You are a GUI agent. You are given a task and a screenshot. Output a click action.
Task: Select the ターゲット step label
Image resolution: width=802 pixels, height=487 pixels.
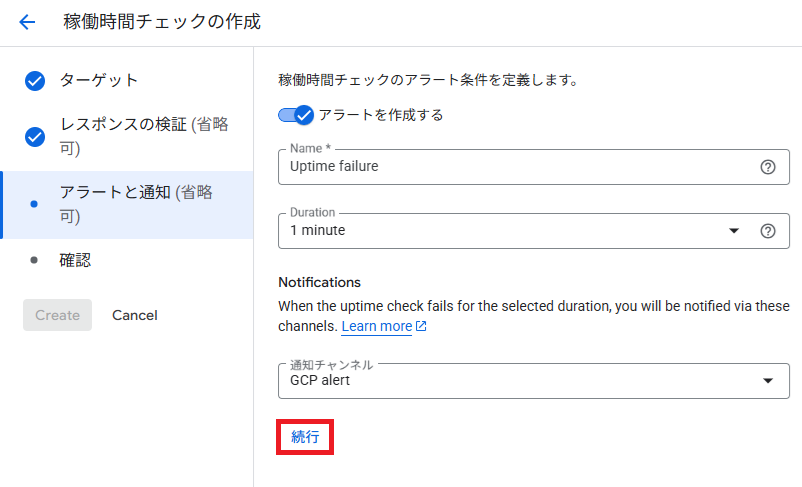coord(99,80)
